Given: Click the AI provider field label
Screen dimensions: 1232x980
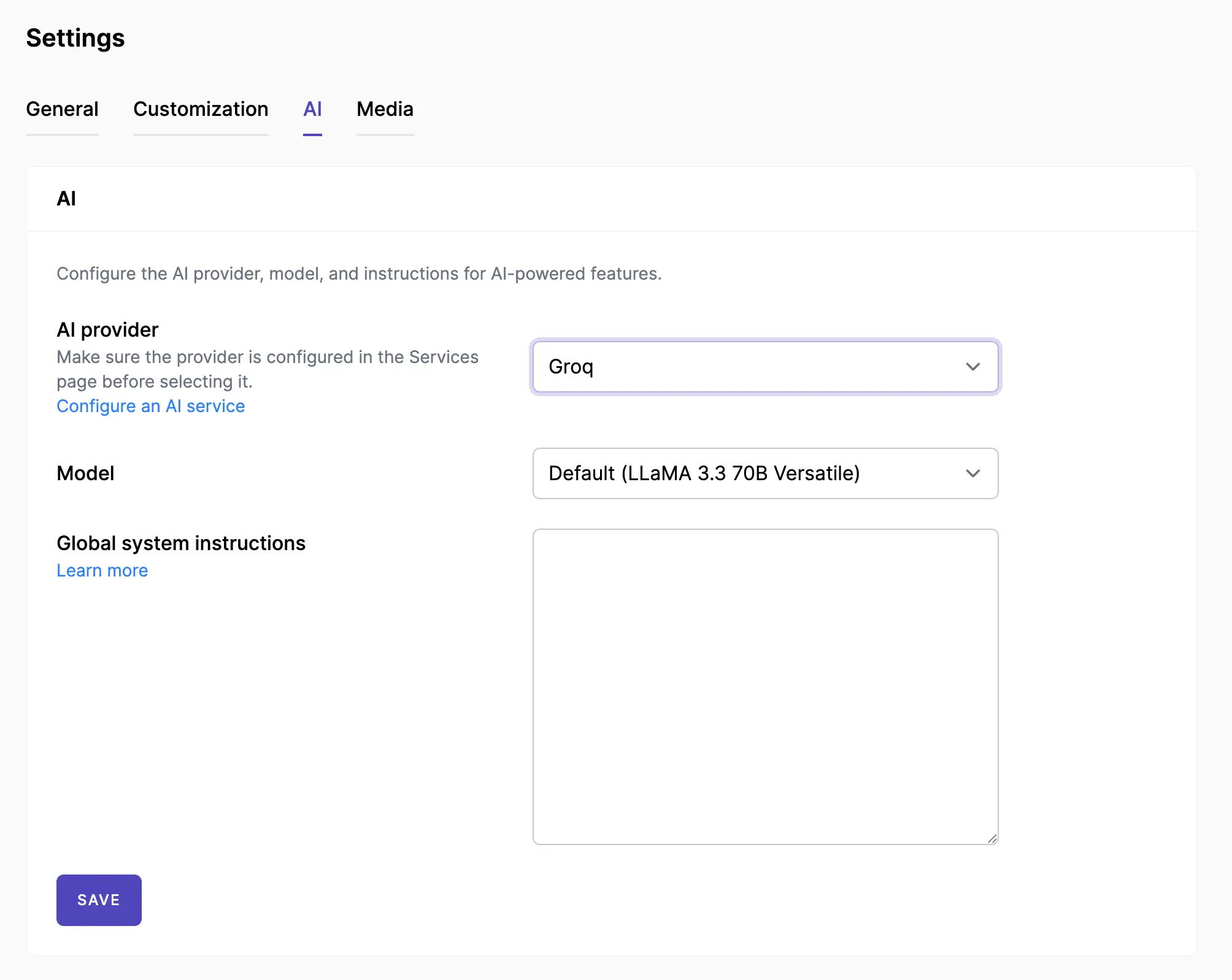Looking at the screenshot, I should pos(107,330).
